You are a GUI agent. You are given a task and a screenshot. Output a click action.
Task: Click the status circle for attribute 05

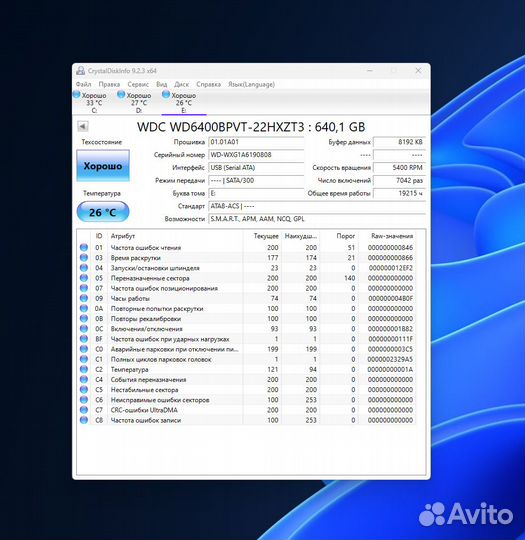click(84, 278)
